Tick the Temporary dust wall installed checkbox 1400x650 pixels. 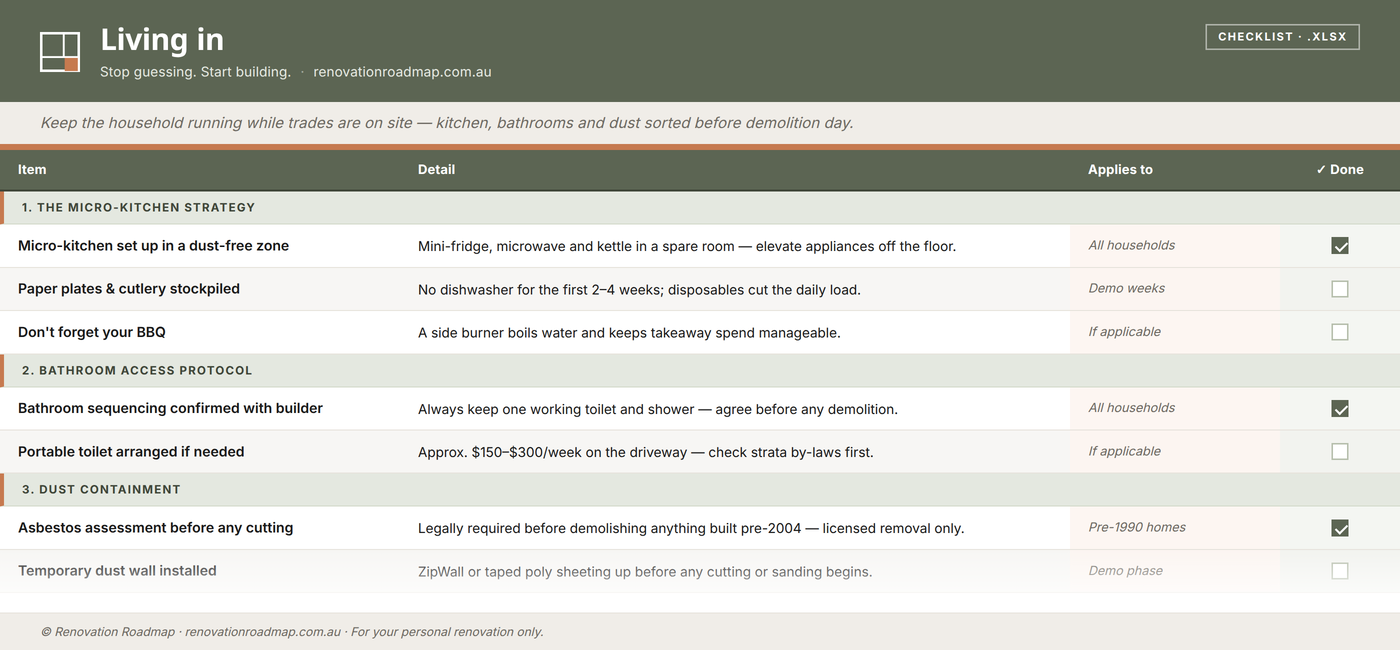pyautogui.click(x=1340, y=571)
